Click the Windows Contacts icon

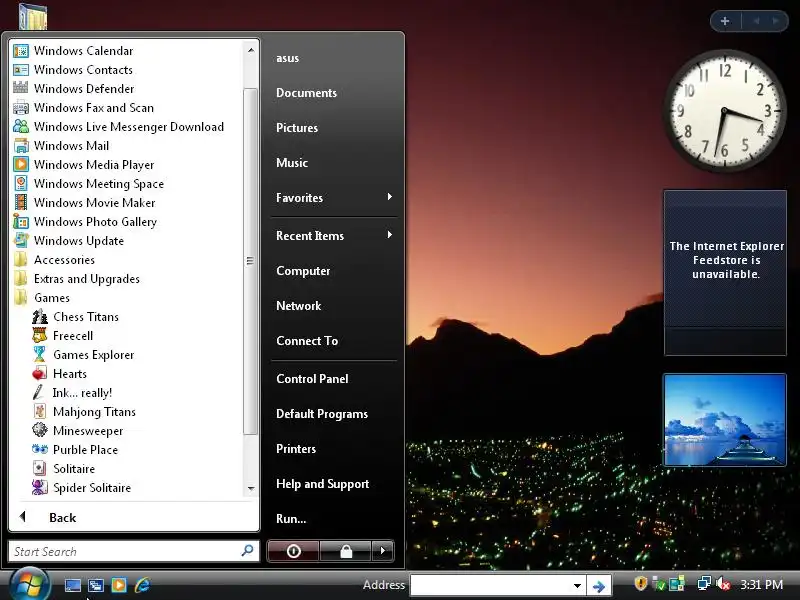(21, 70)
